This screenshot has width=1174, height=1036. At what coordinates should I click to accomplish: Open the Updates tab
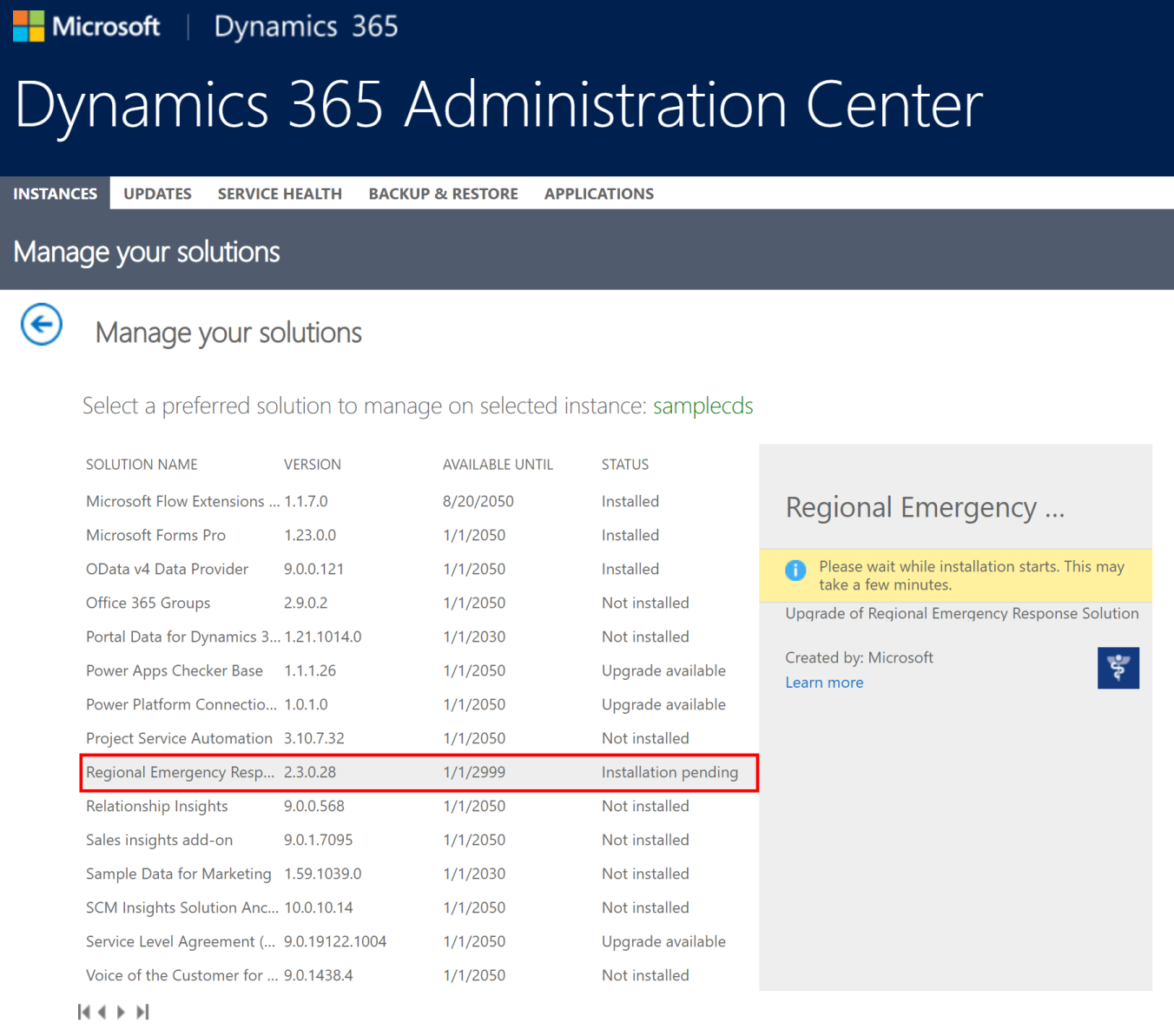(157, 194)
